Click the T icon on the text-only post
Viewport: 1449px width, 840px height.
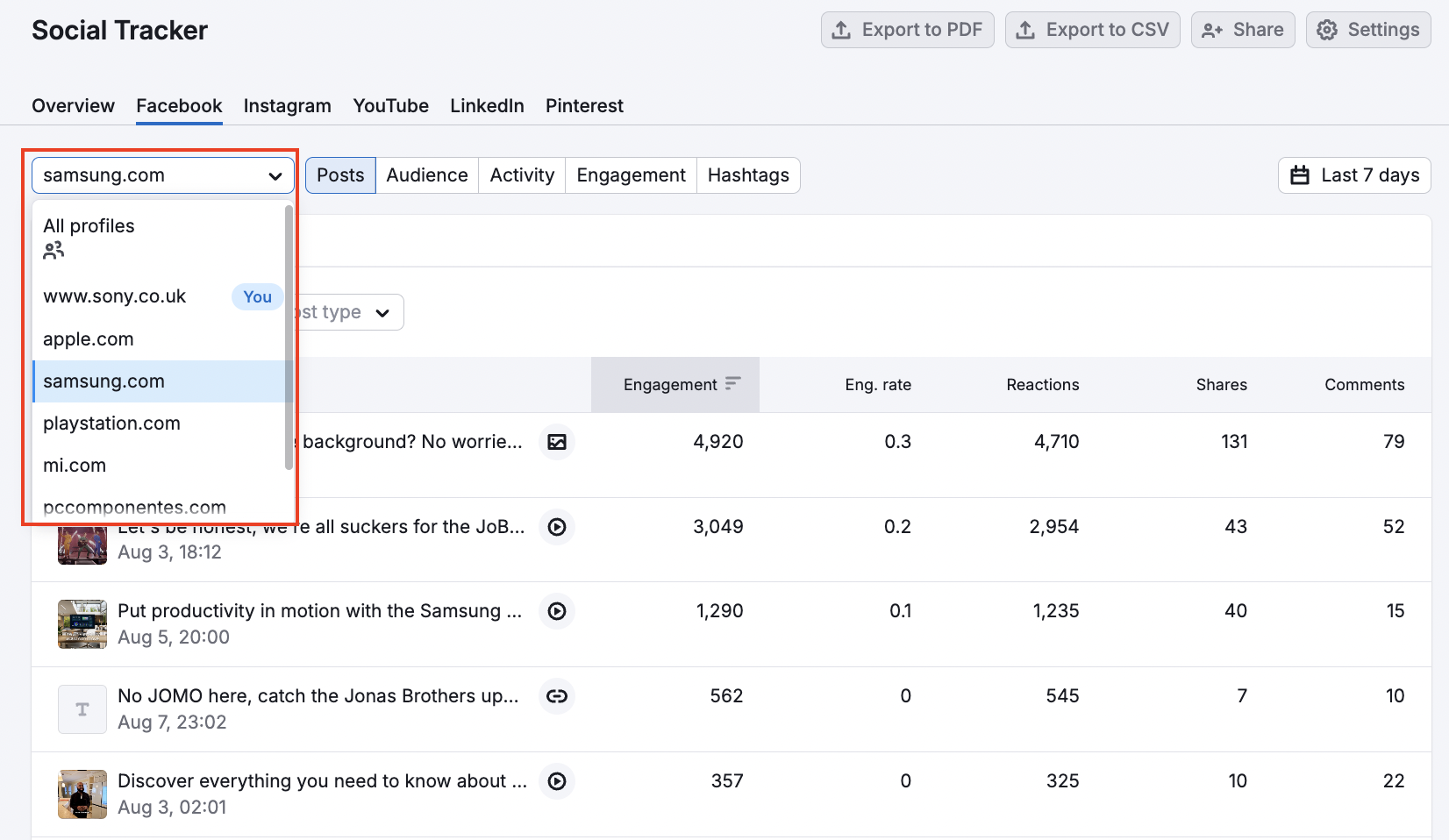click(82, 708)
